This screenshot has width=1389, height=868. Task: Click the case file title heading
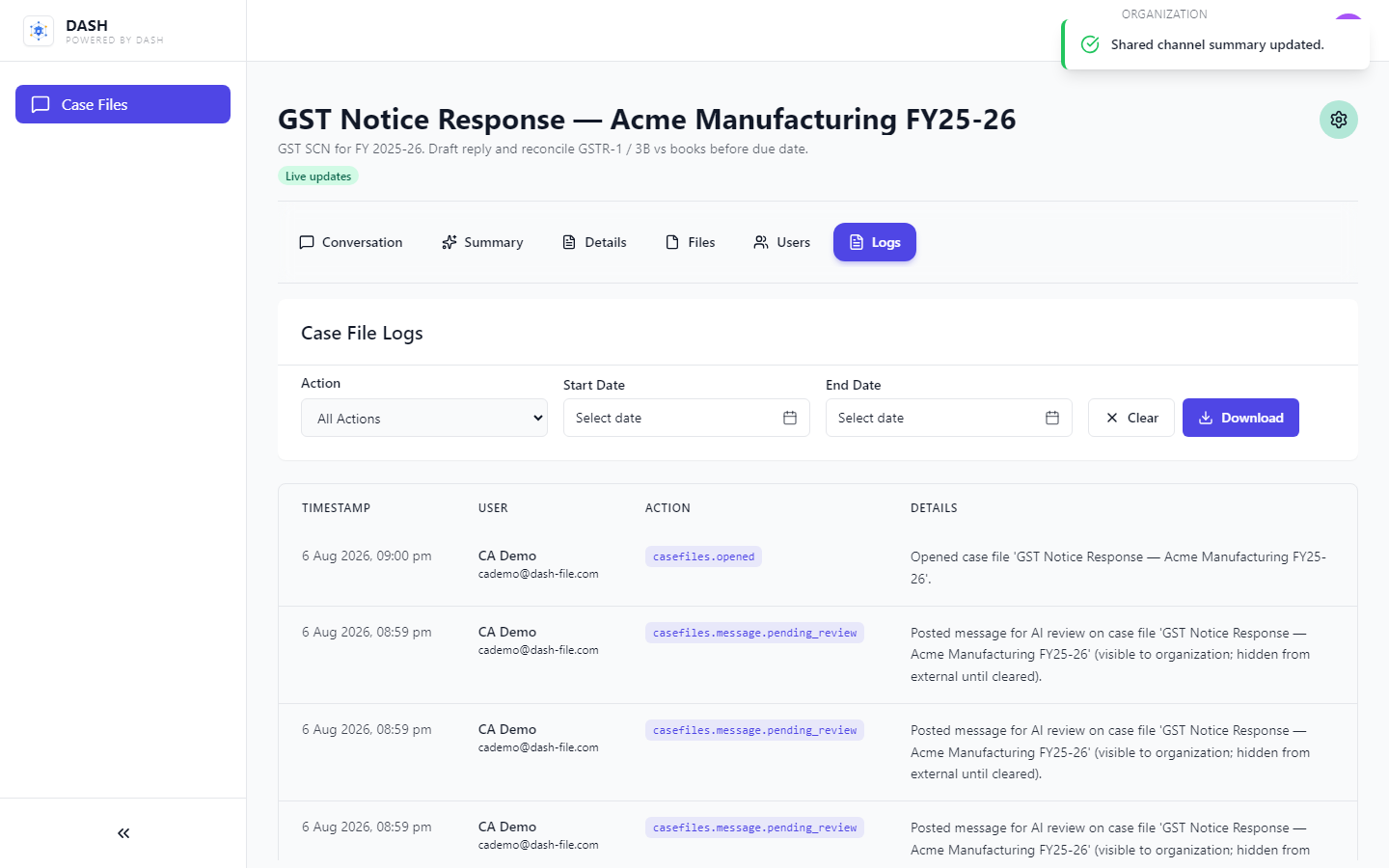646,119
